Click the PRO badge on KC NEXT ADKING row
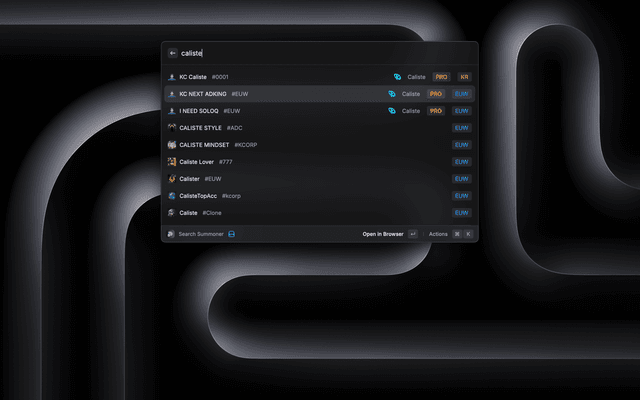Screen dimensions: 640x400 pos(436,94)
